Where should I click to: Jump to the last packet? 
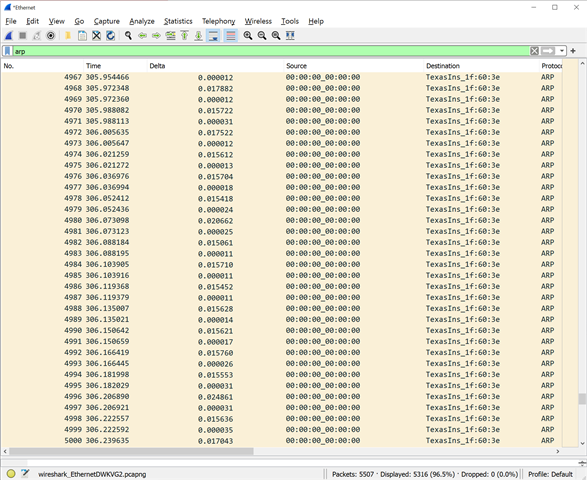pyautogui.click(x=198, y=36)
